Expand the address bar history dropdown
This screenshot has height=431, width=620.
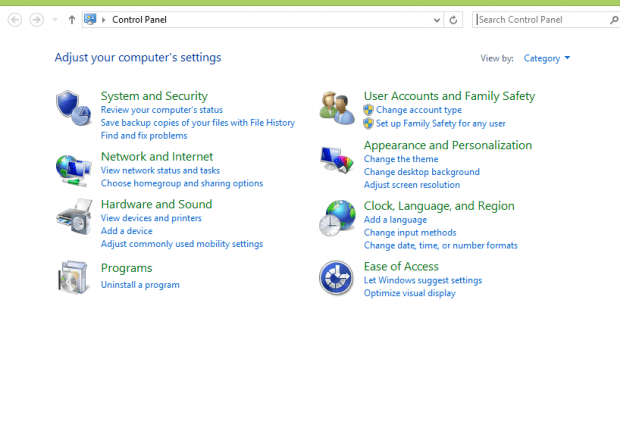437,20
